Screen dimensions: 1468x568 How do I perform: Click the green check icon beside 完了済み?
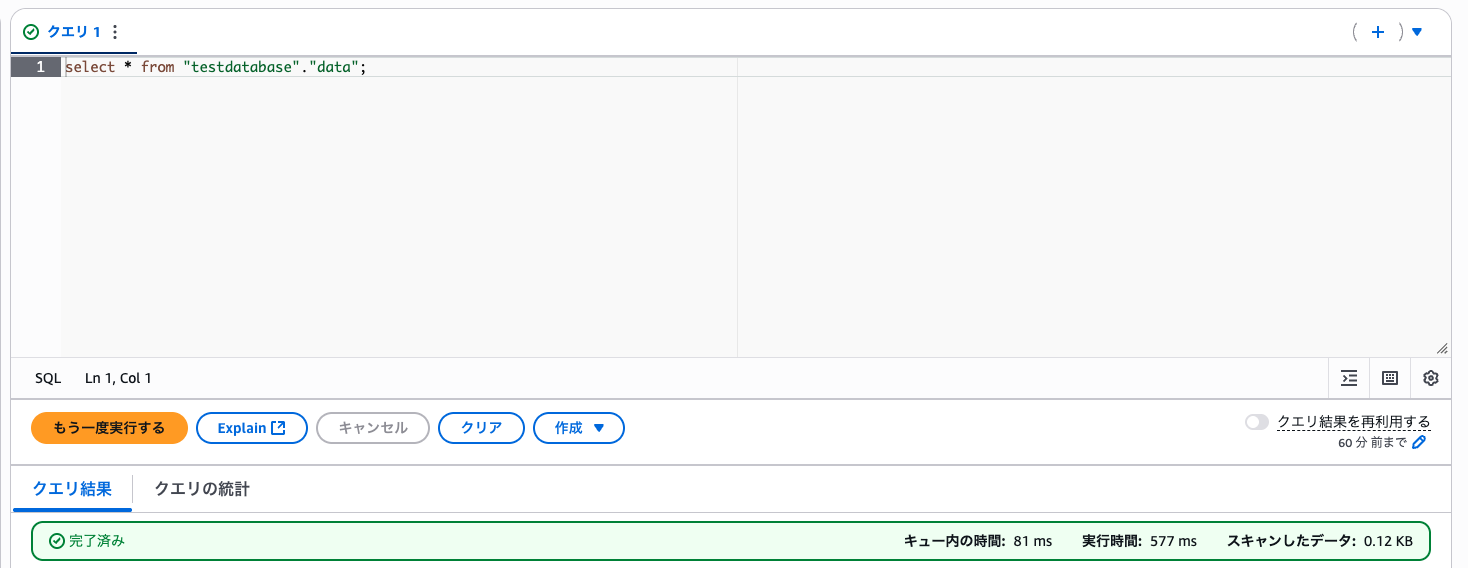57,541
